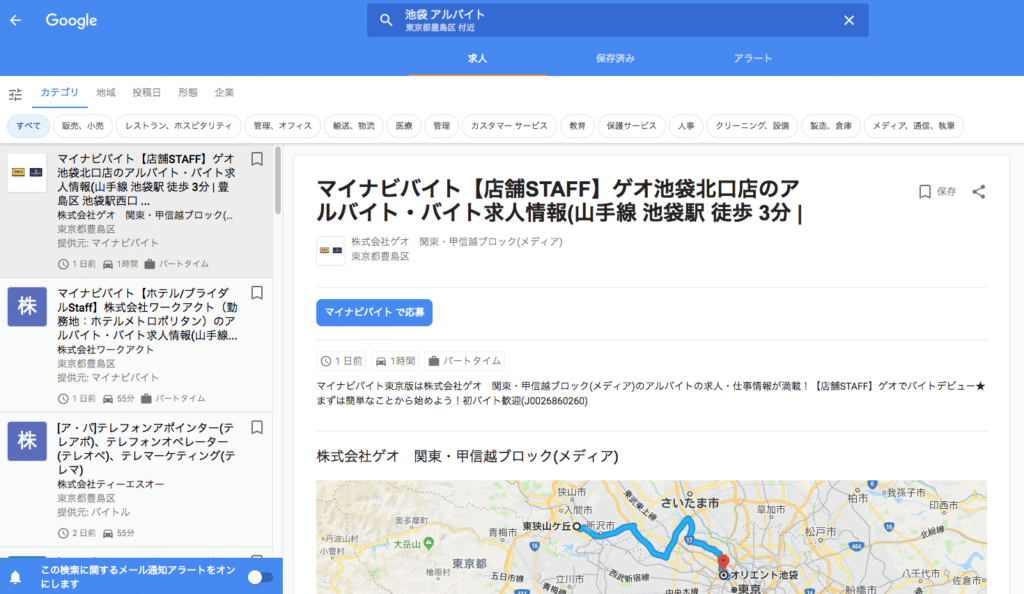Save the job with 保存 bookmark
Viewport: 1024px width, 594px height.
click(x=937, y=191)
